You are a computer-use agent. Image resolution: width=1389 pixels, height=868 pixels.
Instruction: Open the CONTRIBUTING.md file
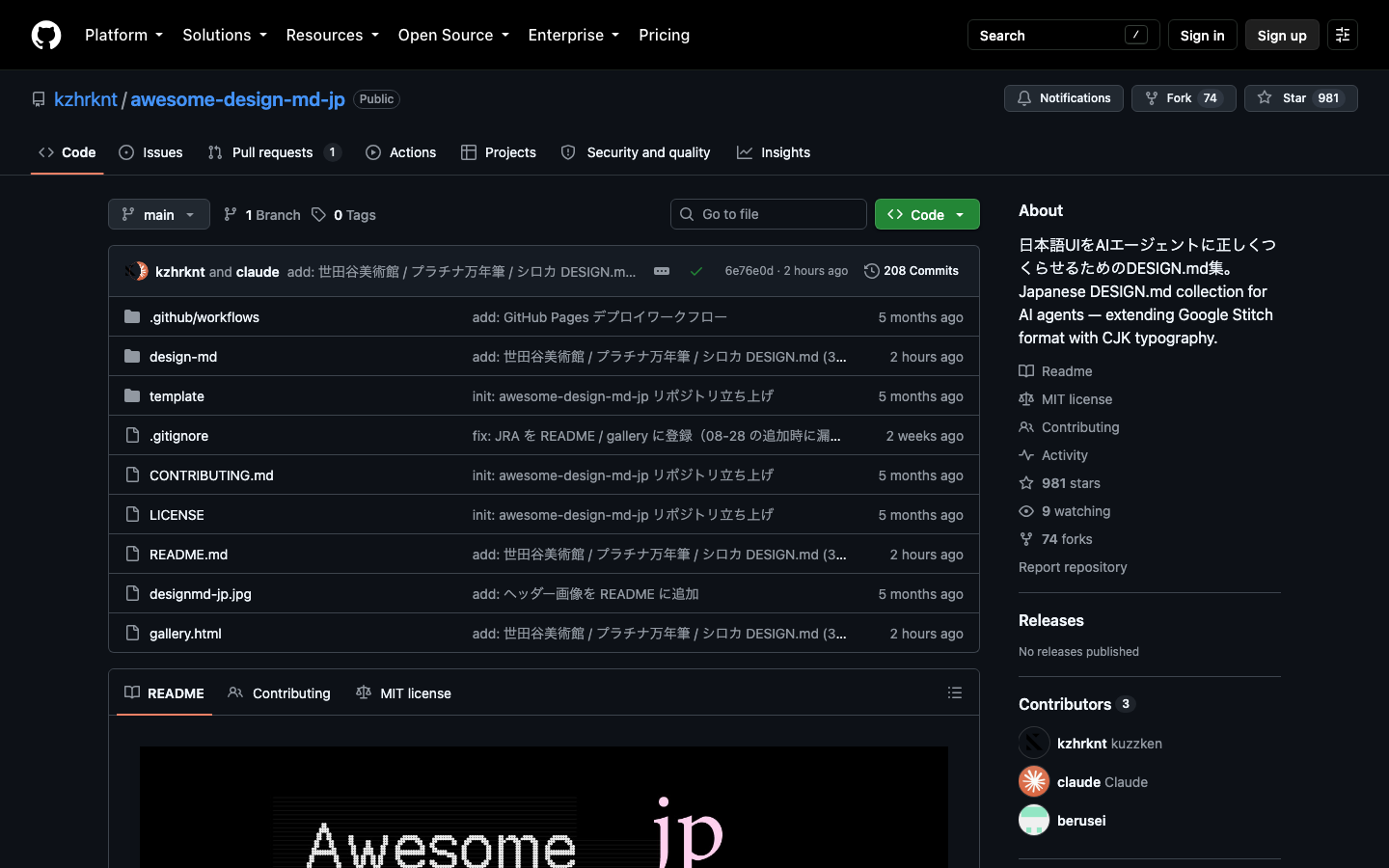pos(211,475)
